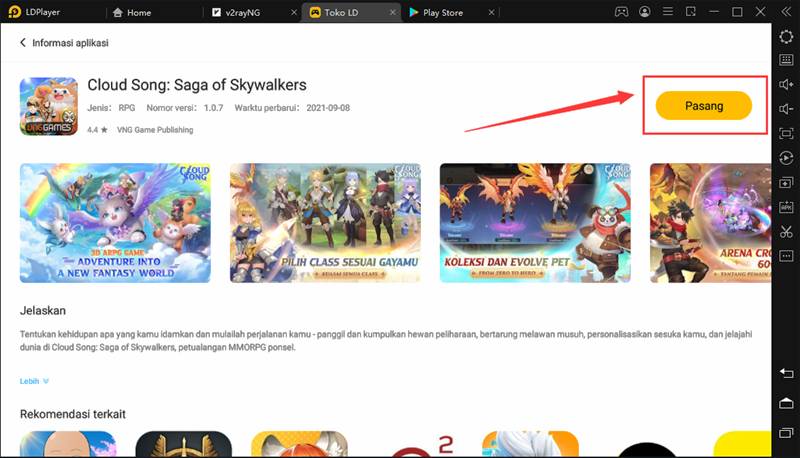Open the Koleksi Dan Evolve Pet screenshot

click(535, 223)
